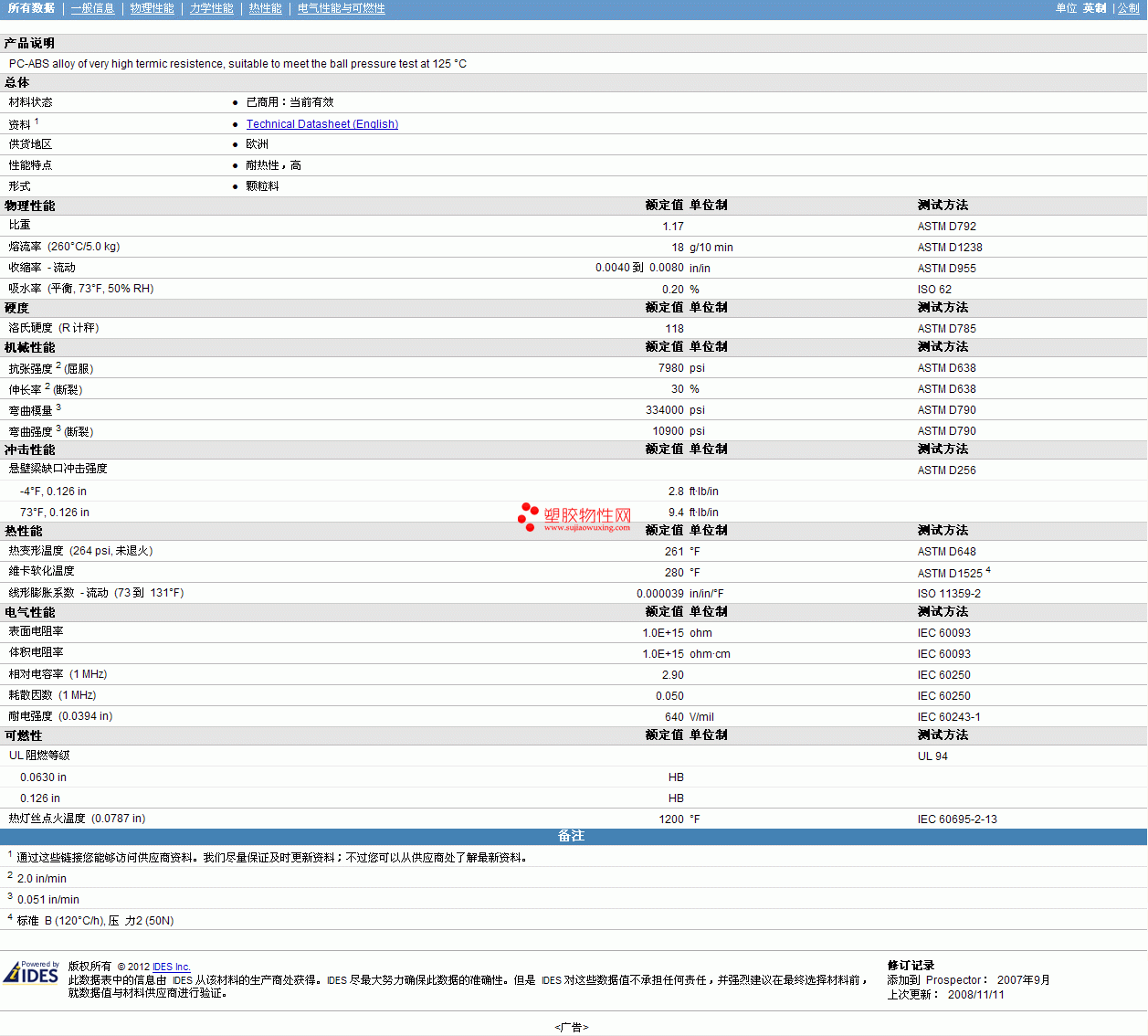Viewport: 1148px width, 1036px height.
Task: Click ASTM D1525 test method text
Action: [950, 574]
